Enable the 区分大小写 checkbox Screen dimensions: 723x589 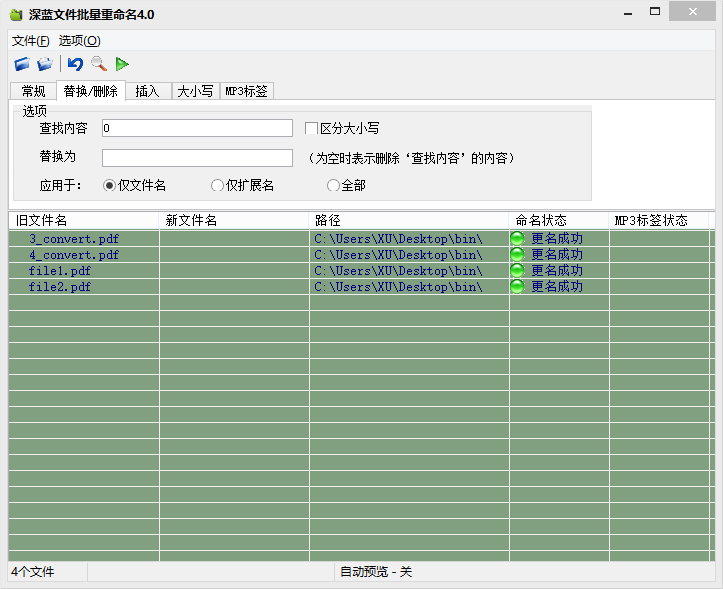pyautogui.click(x=311, y=129)
